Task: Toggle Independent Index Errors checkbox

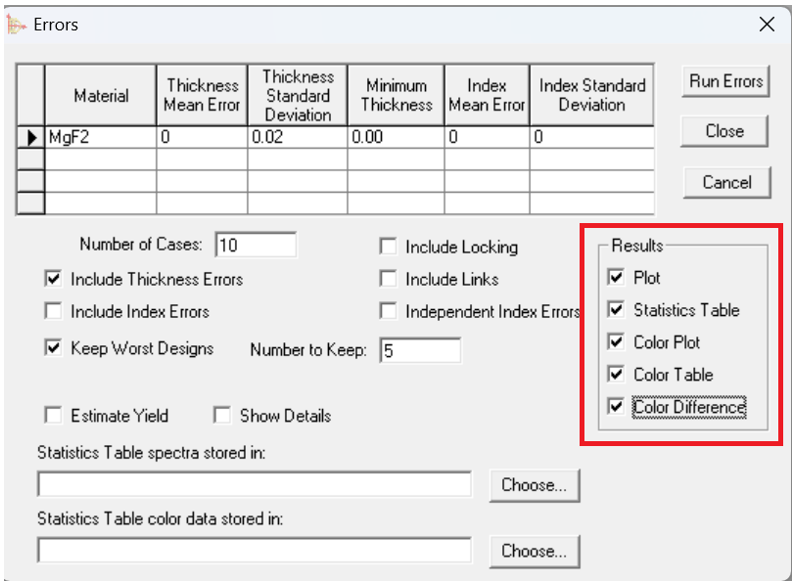Action: 388,311
